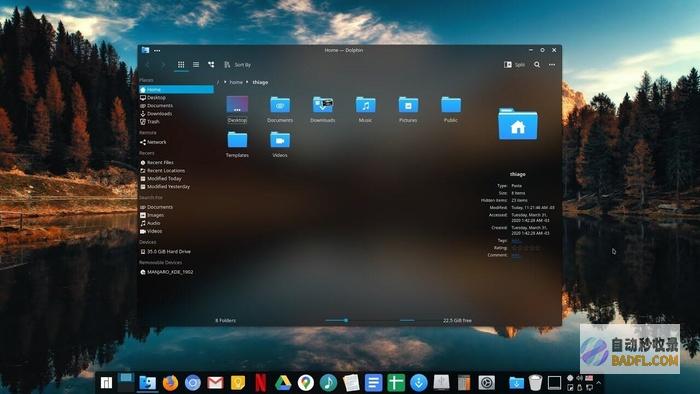Switch Dolphin to compact list view

[196, 65]
